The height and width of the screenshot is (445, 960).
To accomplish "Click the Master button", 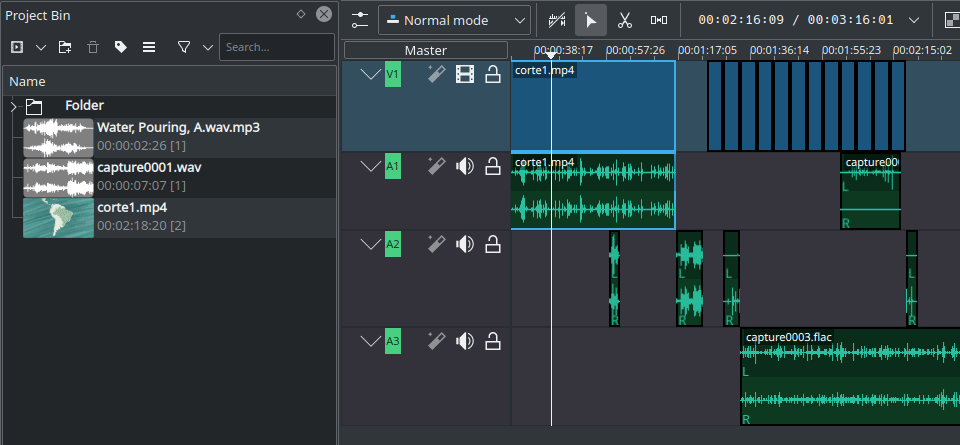I will (426, 50).
